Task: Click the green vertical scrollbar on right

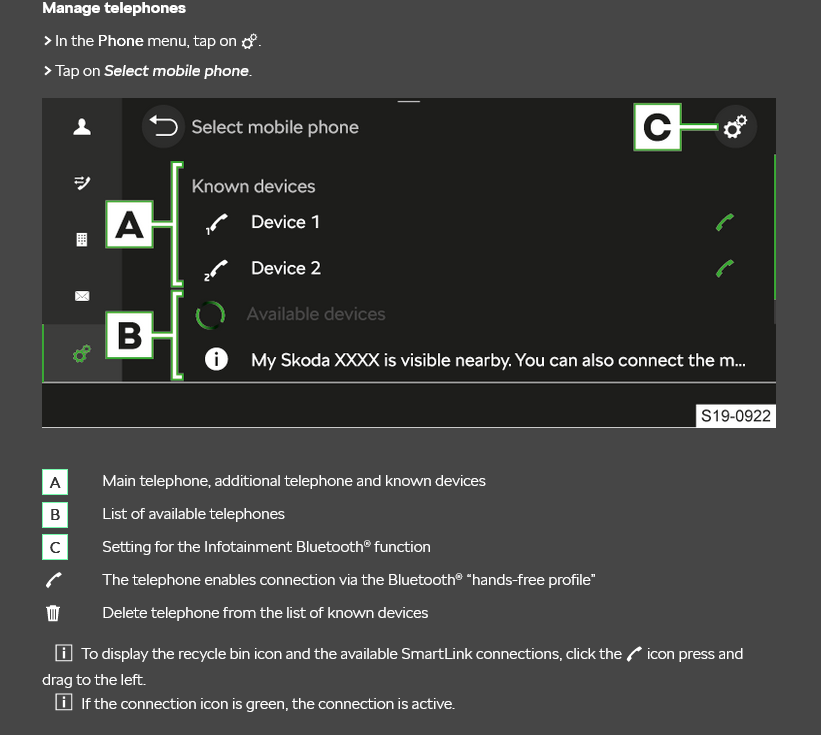Action: pos(774,227)
